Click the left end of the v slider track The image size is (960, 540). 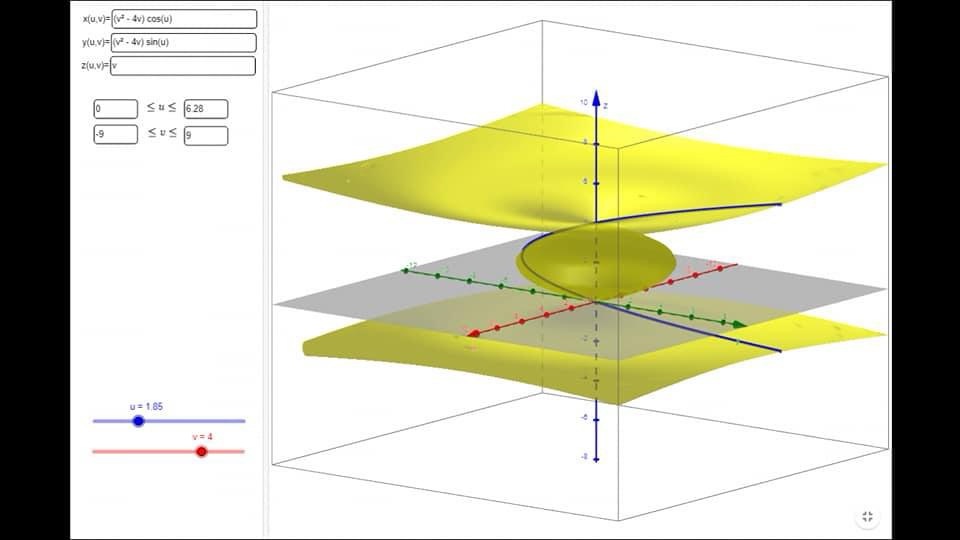[x=94, y=452]
